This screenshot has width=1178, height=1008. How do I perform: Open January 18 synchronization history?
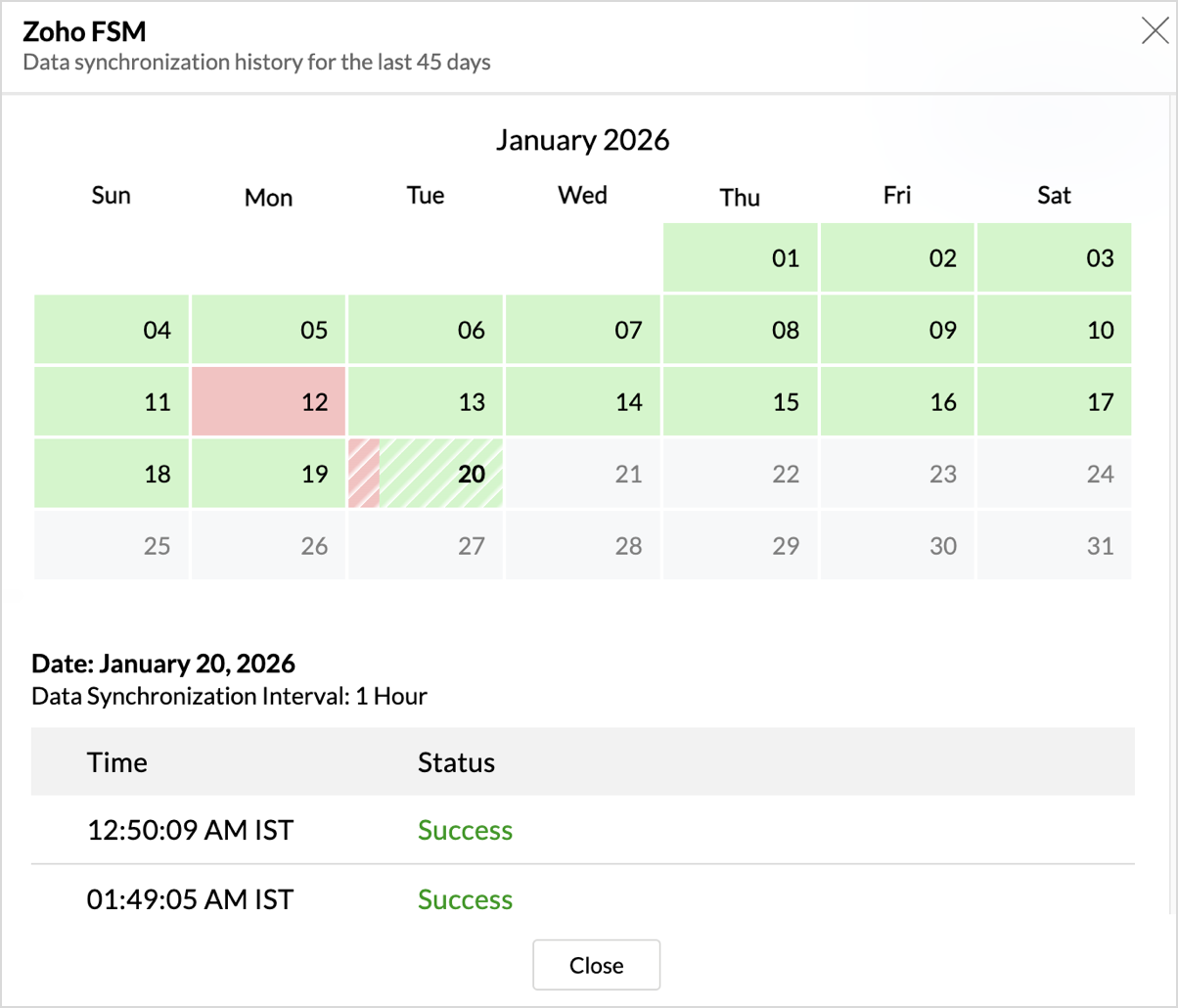point(112,474)
